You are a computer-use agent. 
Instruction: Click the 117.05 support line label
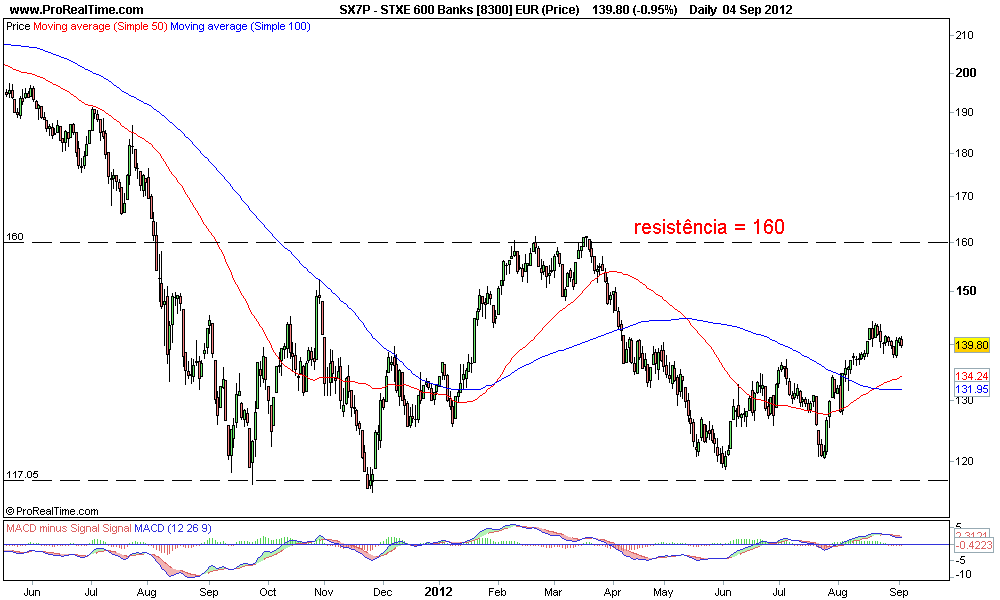22,474
